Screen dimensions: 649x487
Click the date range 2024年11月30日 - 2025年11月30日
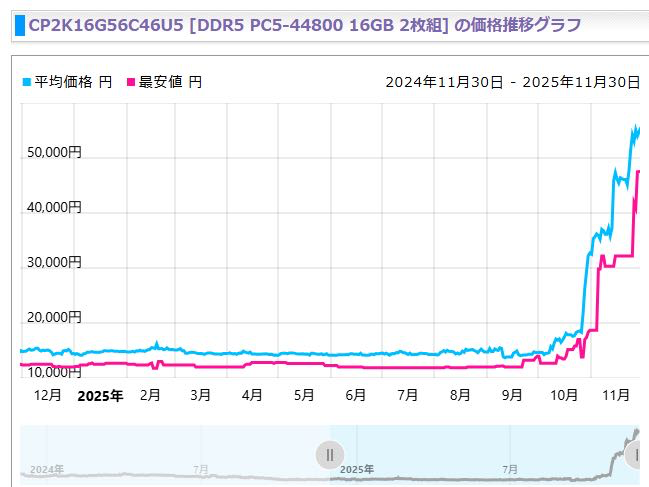[x=512, y=82]
